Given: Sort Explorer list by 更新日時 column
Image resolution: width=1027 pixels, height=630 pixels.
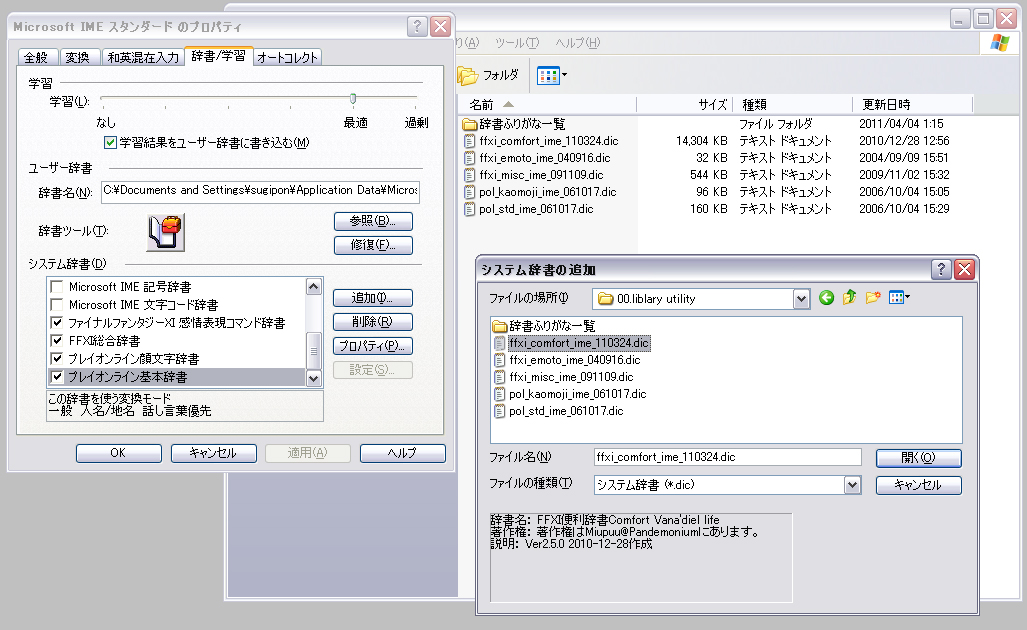Looking at the screenshot, I should [913, 105].
